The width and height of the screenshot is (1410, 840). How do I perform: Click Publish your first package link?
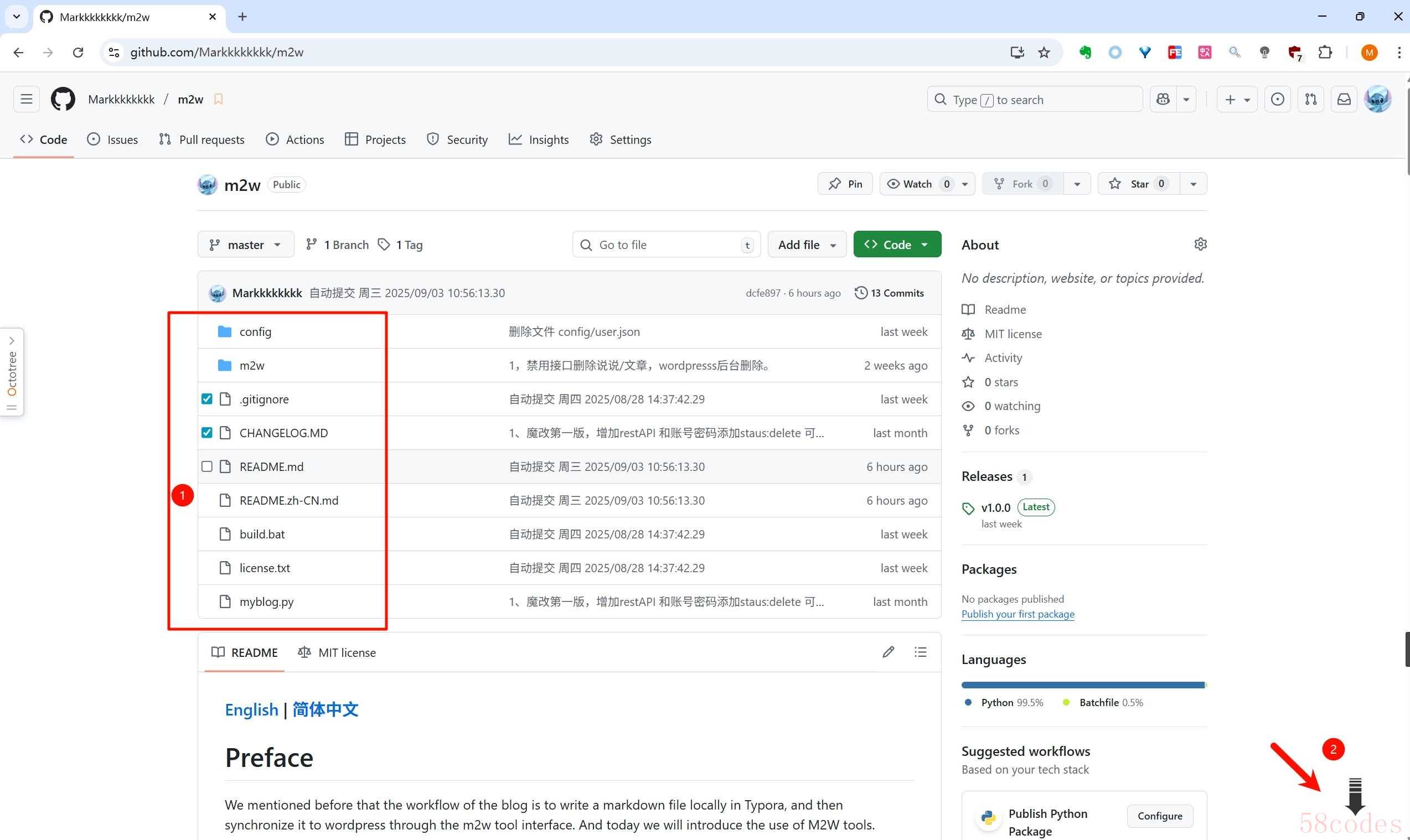click(x=1018, y=614)
